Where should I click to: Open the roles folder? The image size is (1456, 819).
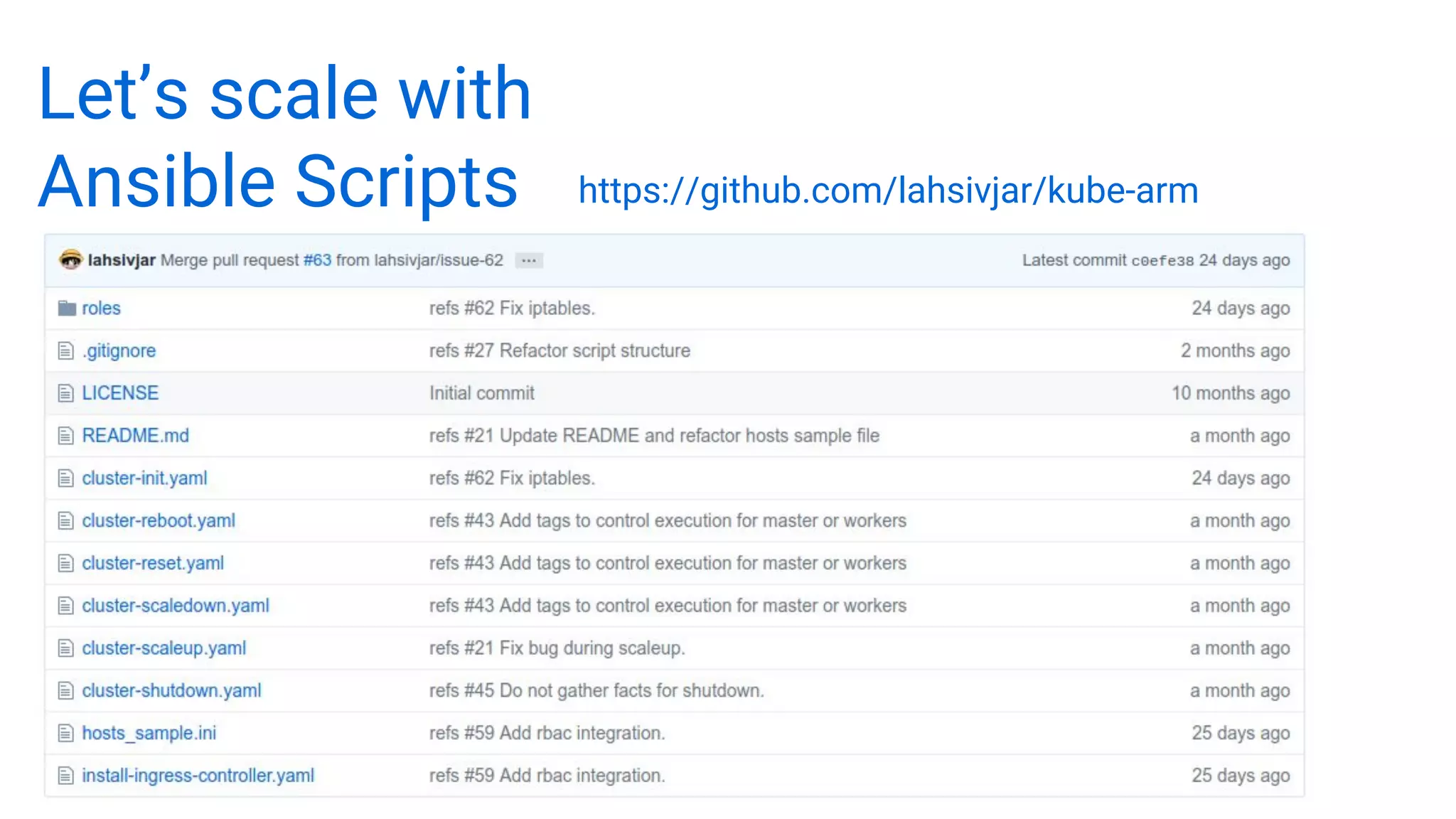pyautogui.click(x=101, y=309)
